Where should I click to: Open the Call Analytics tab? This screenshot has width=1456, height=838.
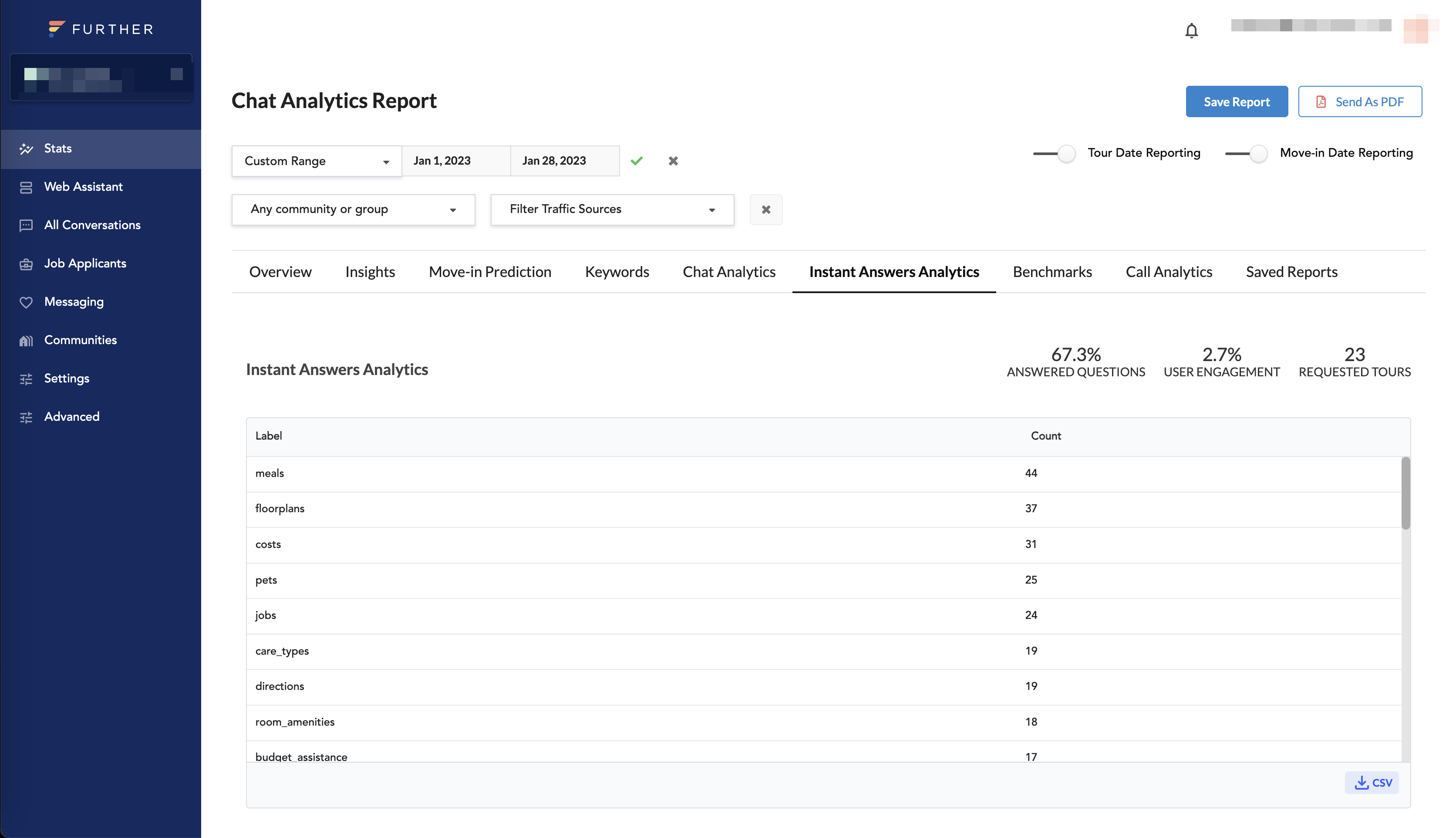pyautogui.click(x=1168, y=272)
